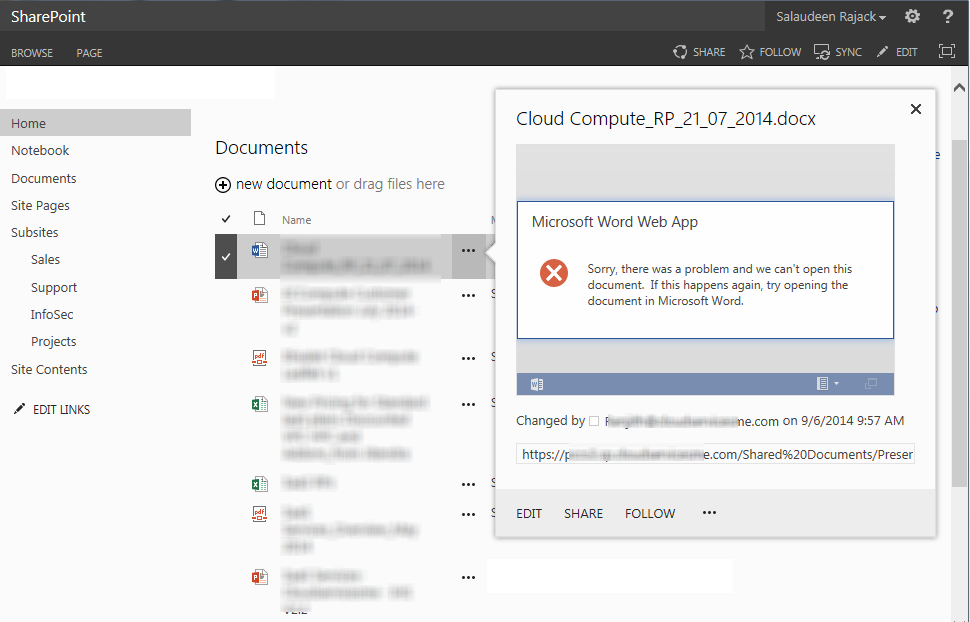Viewport: 970px width, 622px height.
Task: Click the popout icon in the preview footer
Action: click(870, 384)
